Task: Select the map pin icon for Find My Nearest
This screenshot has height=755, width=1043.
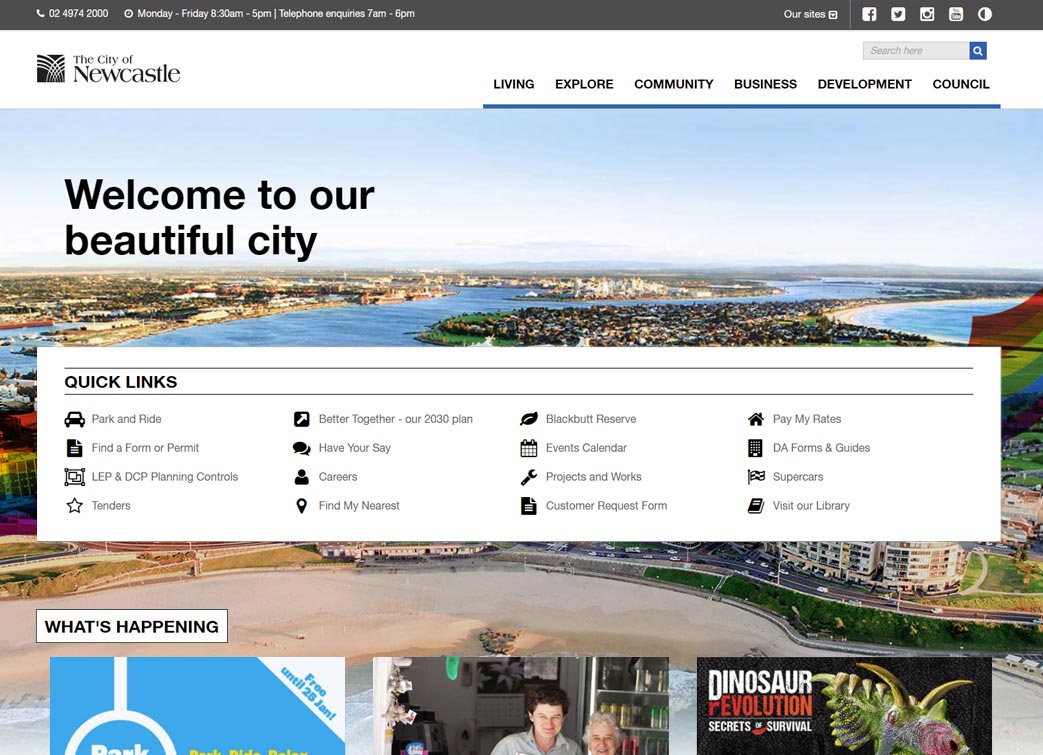Action: [301, 505]
